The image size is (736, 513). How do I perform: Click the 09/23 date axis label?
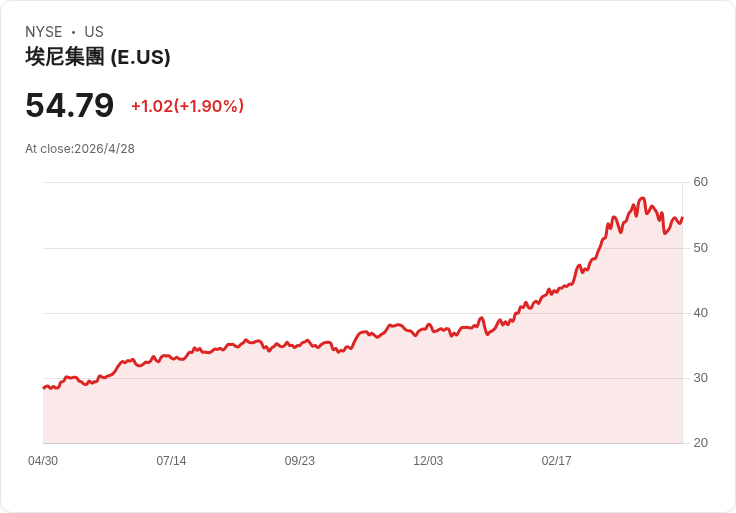(299, 460)
